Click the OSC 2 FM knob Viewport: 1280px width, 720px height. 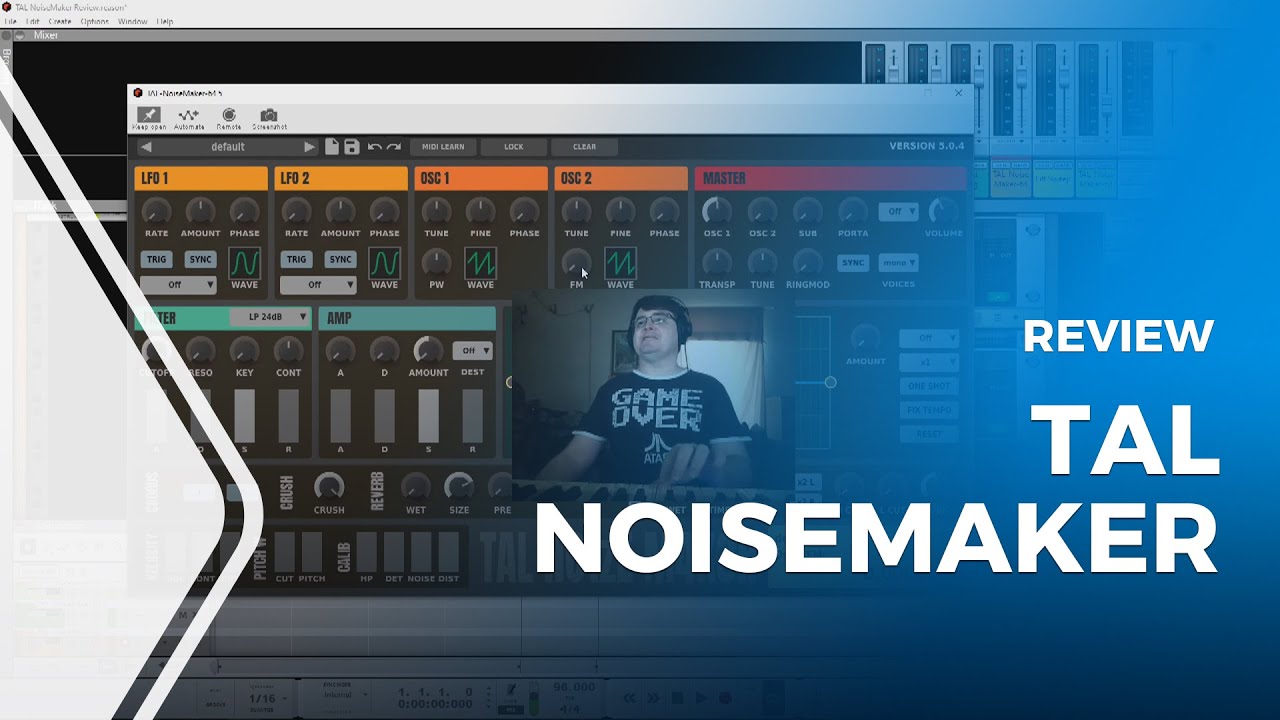point(576,263)
